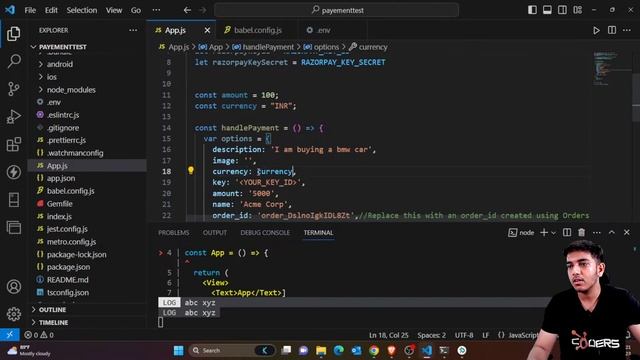Screen dimensions: 640x360
Task: Open the Explorer view in activity bar
Action: coord(13,33)
